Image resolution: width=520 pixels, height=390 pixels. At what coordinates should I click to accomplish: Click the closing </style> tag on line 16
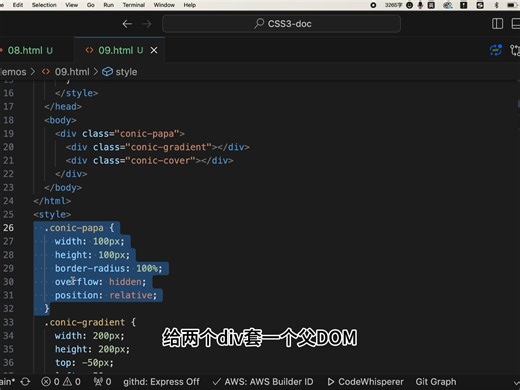point(76,93)
